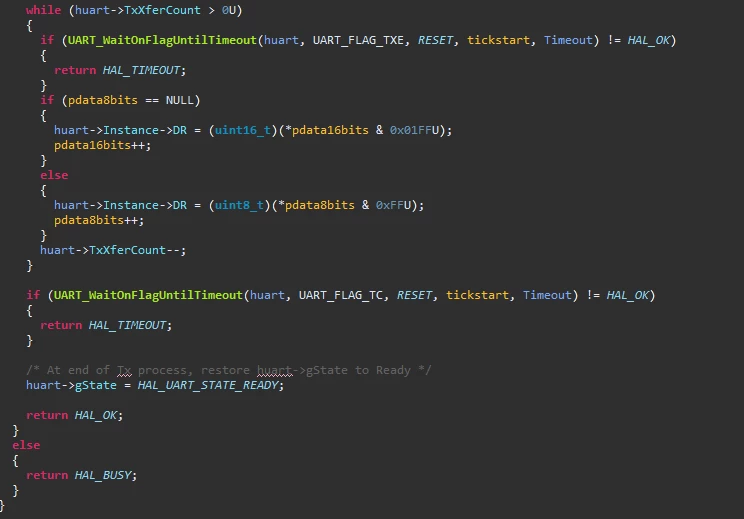Click 'UART_WaitOnFlagUntilTimeout' in the TC wait call
Image resolution: width=744 pixels, height=519 pixels.
click(148, 295)
